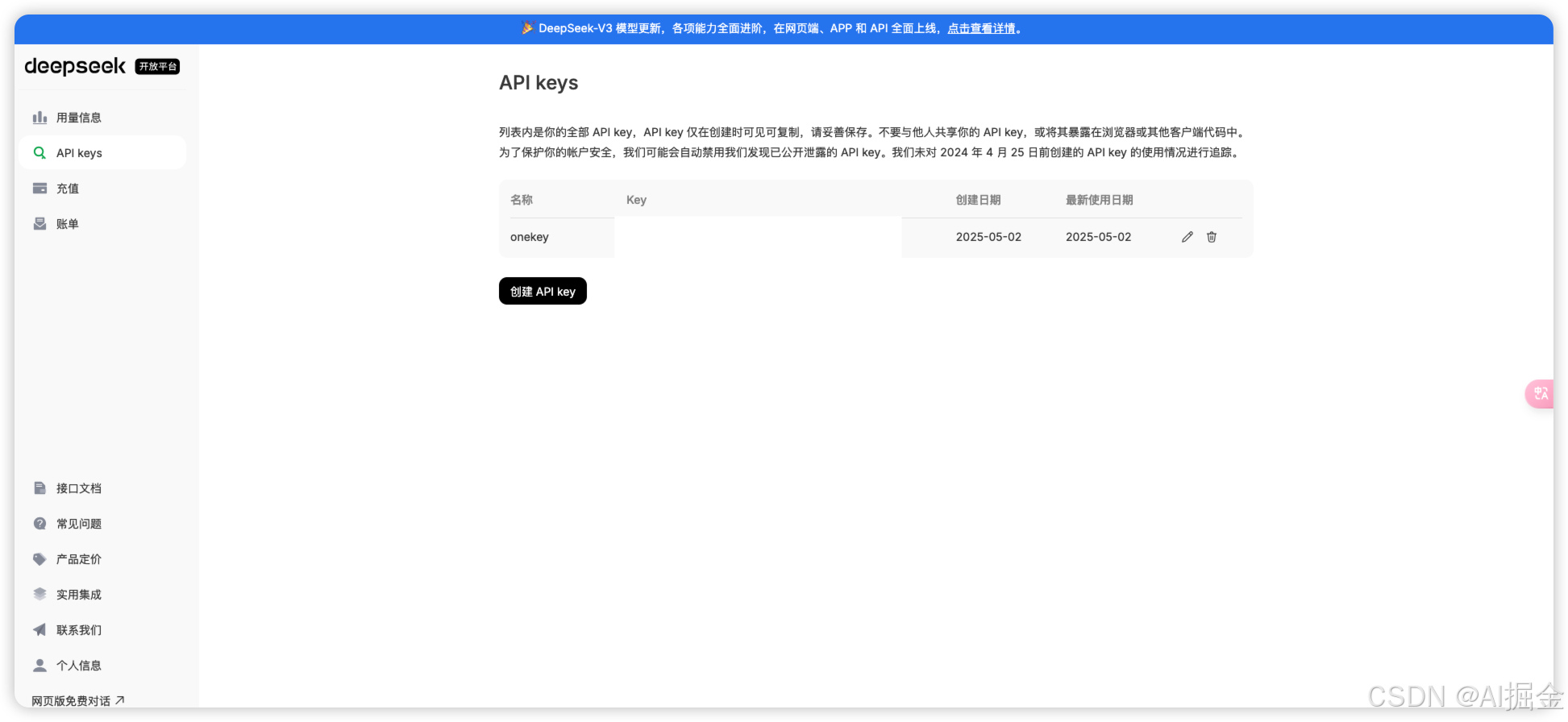Image resolution: width=1568 pixels, height=722 pixels.
Task: Click the person icon beside 个人信息
Action: tap(40, 666)
